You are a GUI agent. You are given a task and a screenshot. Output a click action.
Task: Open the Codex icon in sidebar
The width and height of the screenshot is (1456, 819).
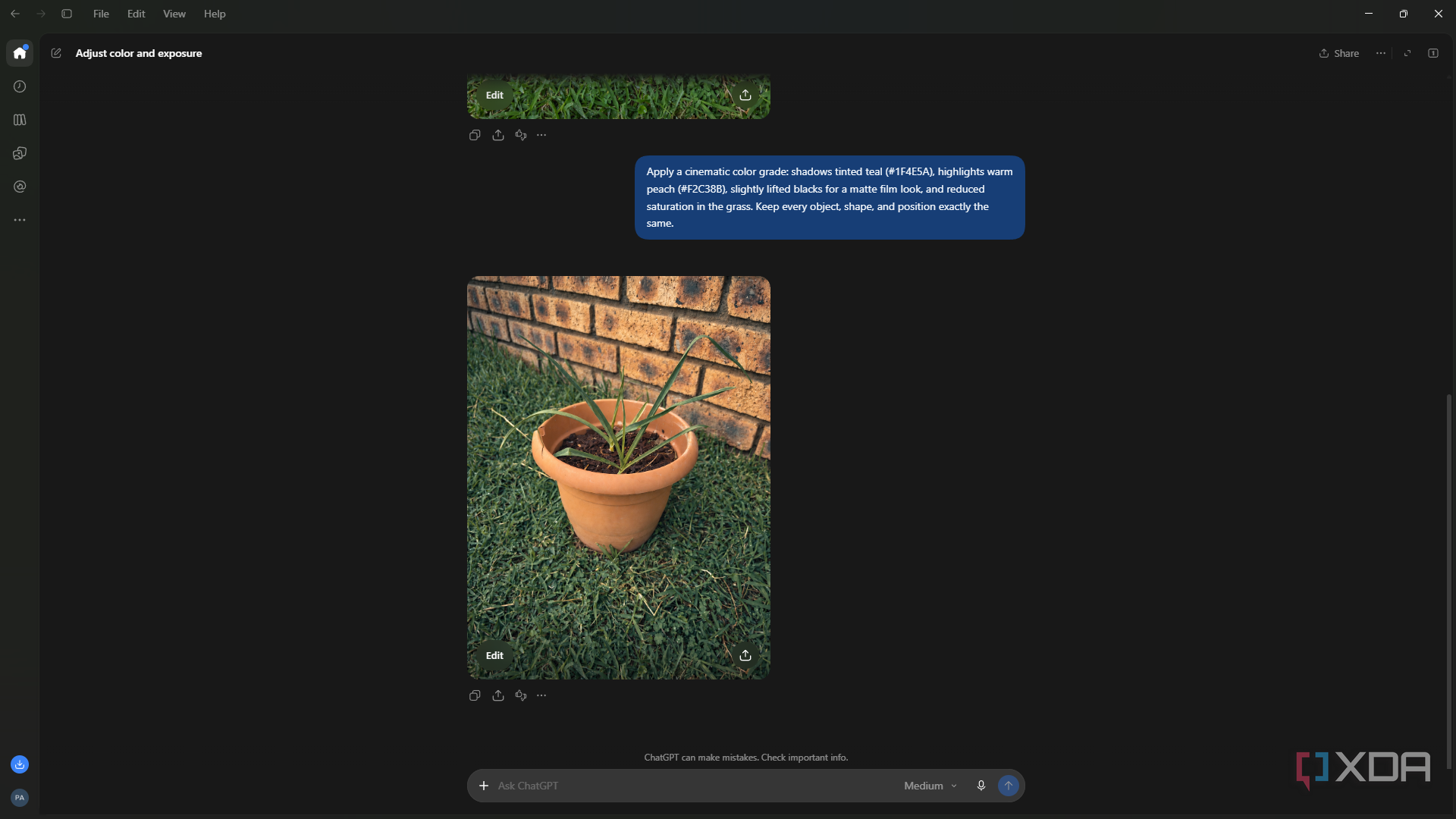click(20, 153)
